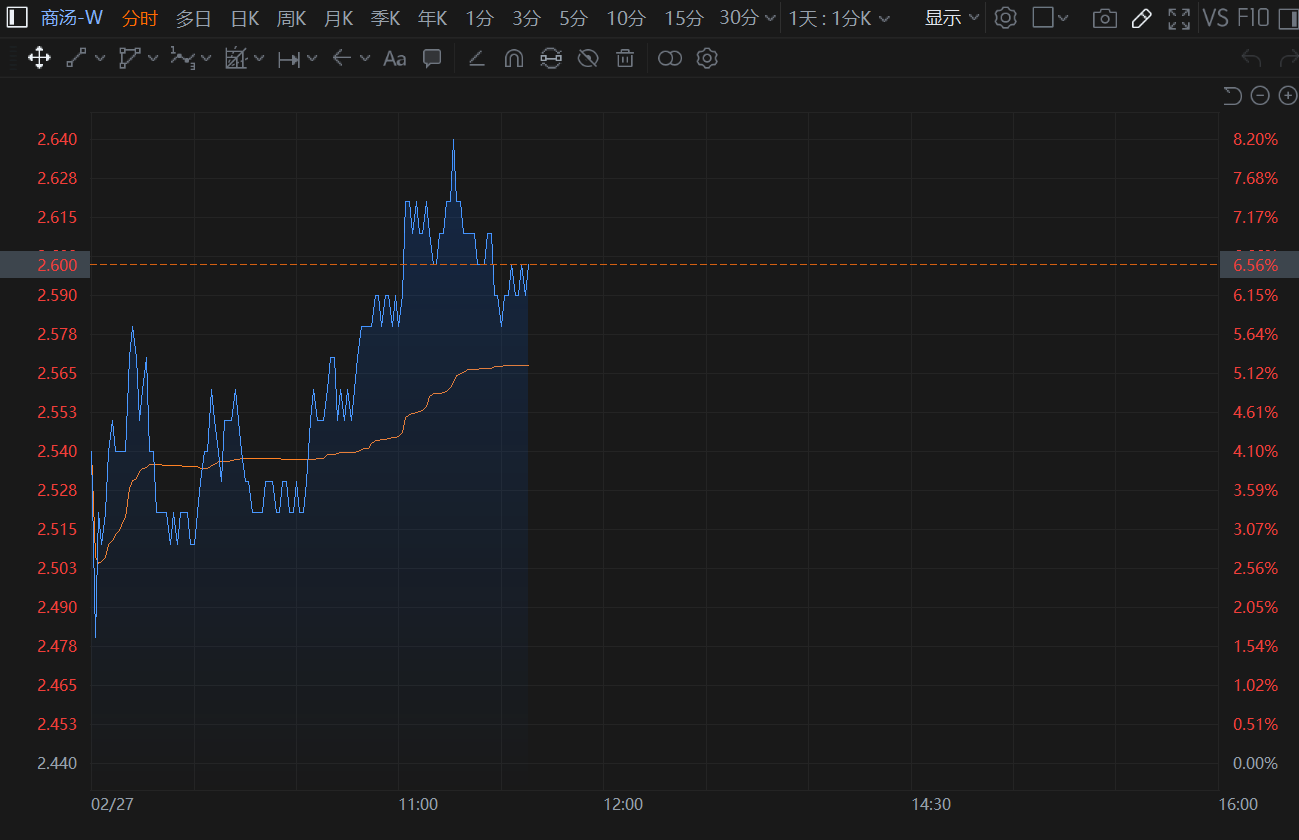Screen dimensions: 1299x840
Task: Switch to the 日K tab
Action: [x=244, y=18]
